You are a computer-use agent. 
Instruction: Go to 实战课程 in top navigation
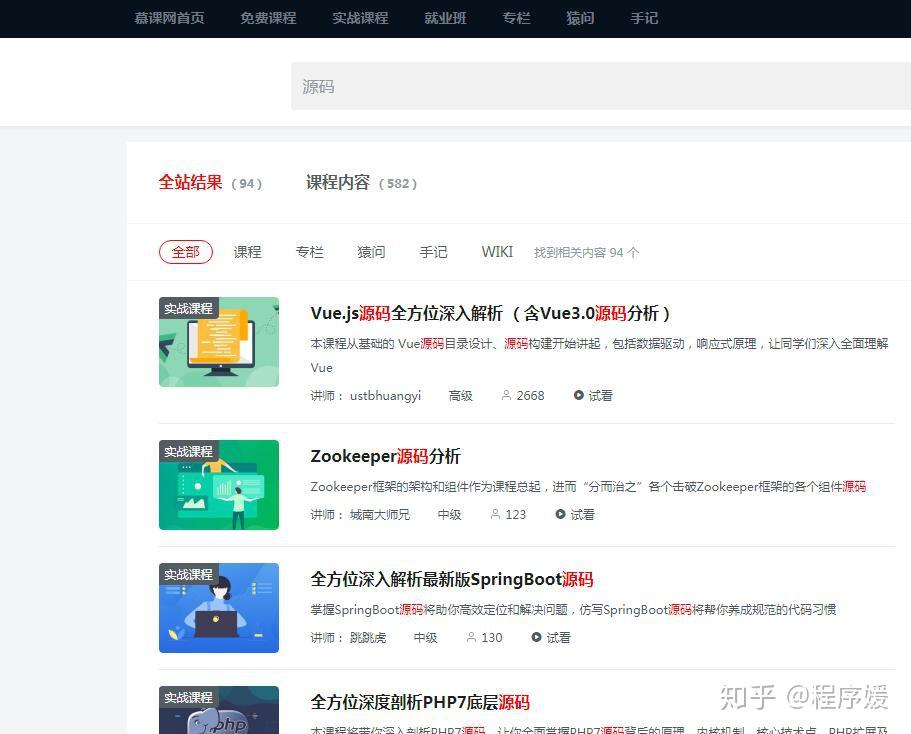[360, 19]
